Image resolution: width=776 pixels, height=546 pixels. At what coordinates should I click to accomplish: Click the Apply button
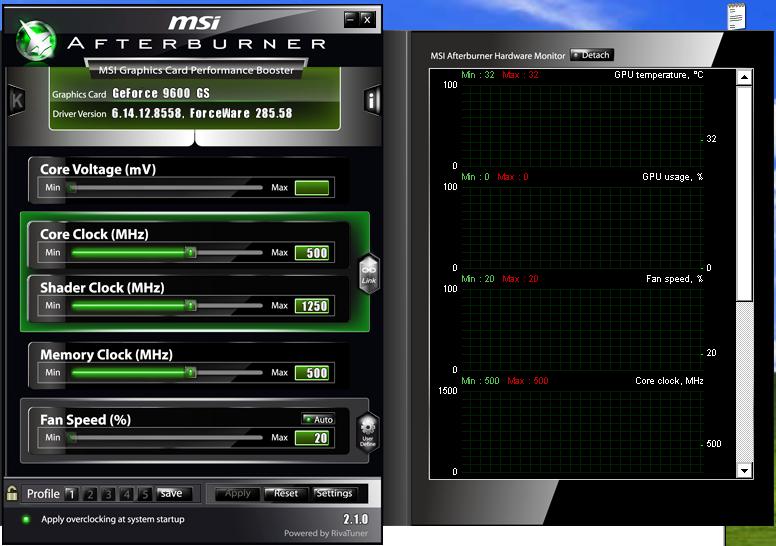pos(238,494)
